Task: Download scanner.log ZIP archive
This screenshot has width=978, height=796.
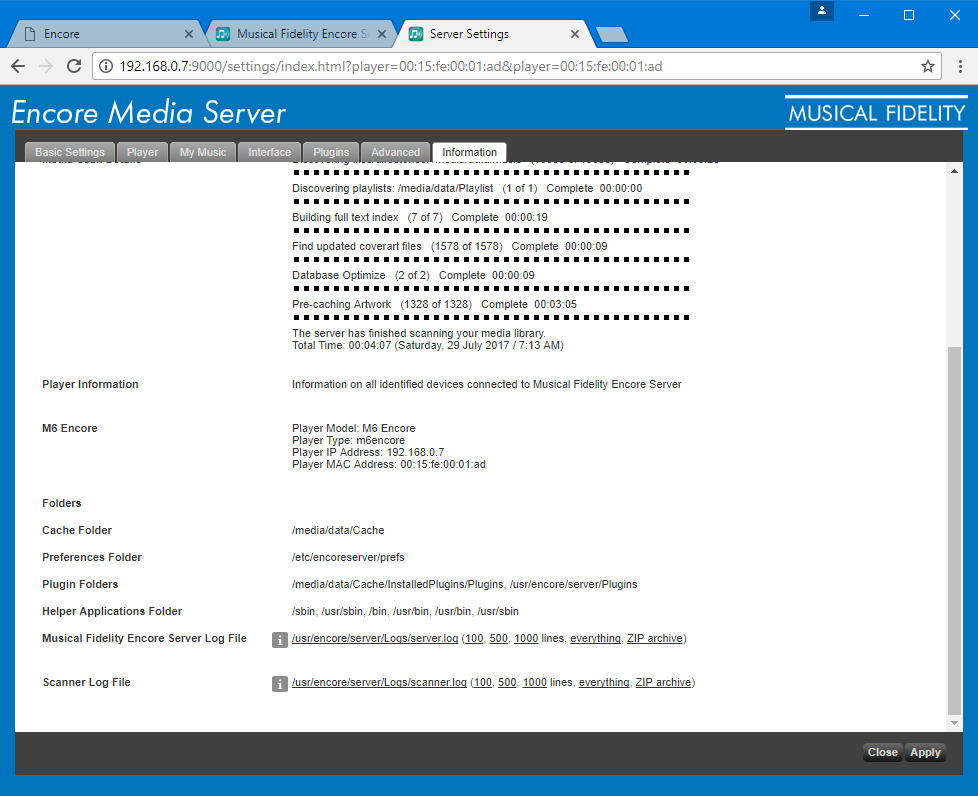Action: (x=663, y=682)
